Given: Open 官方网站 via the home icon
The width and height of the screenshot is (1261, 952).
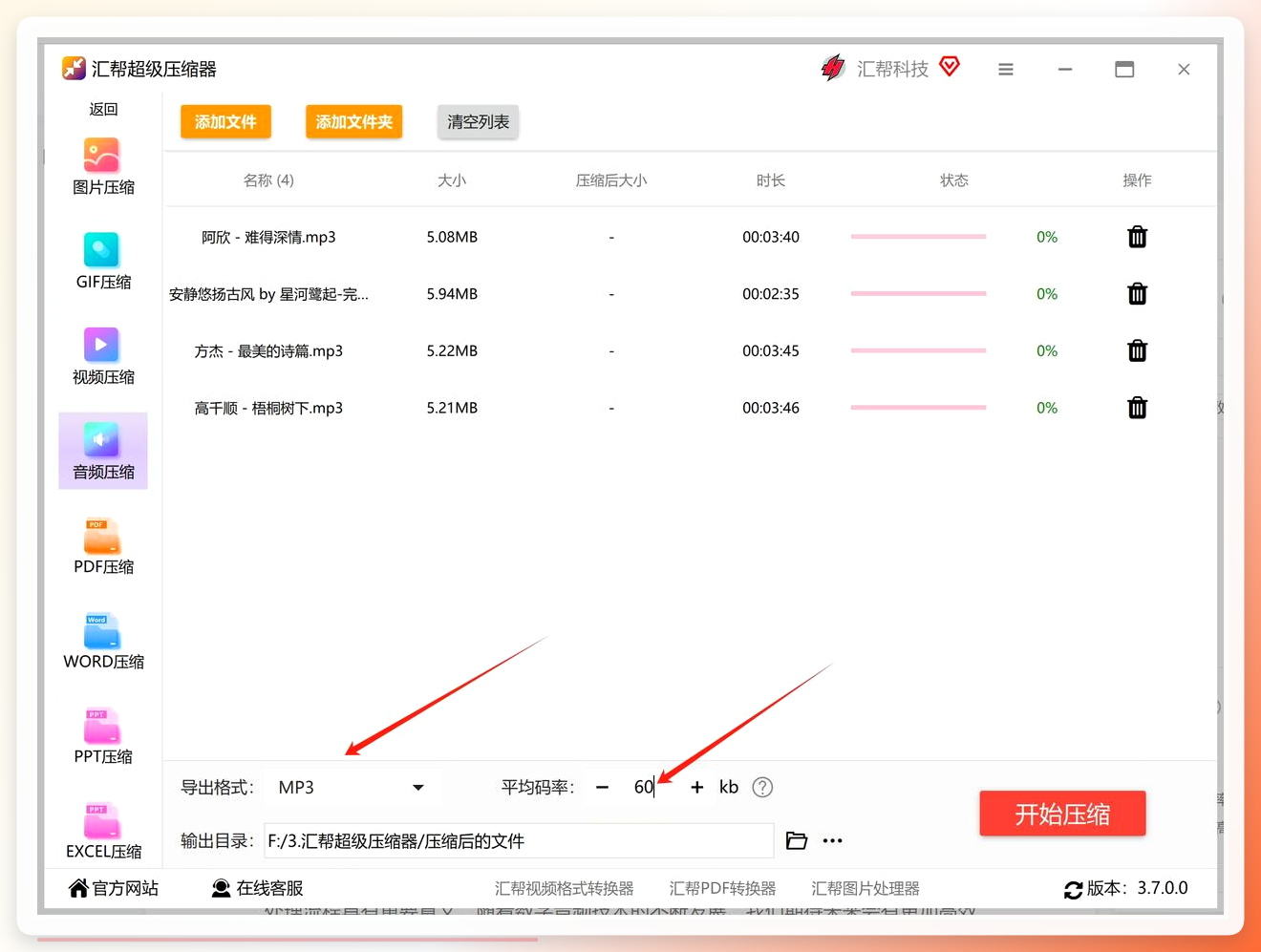Looking at the screenshot, I should coord(78,889).
